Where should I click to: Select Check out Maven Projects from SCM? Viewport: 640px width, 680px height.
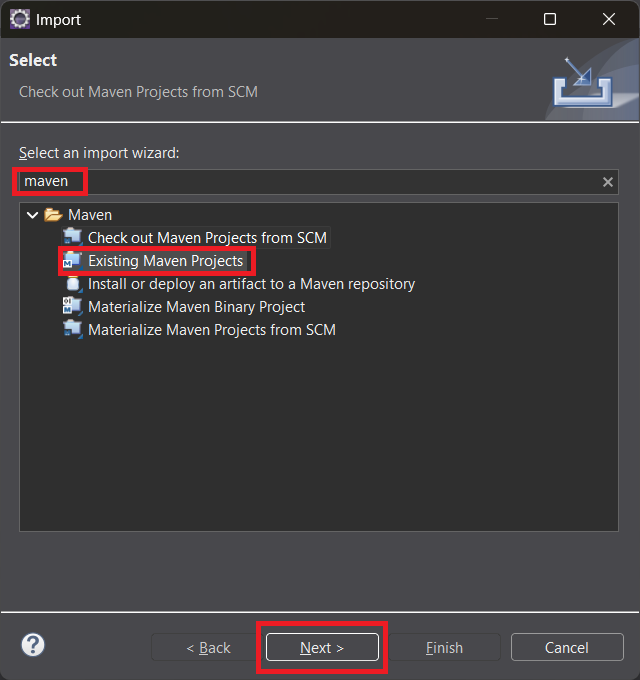[207, 238]
